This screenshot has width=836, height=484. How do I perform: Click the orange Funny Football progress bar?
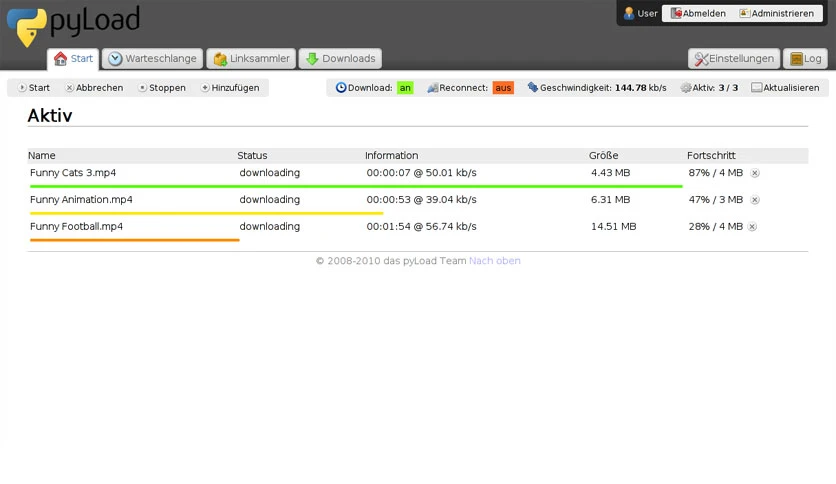[134, 240]
